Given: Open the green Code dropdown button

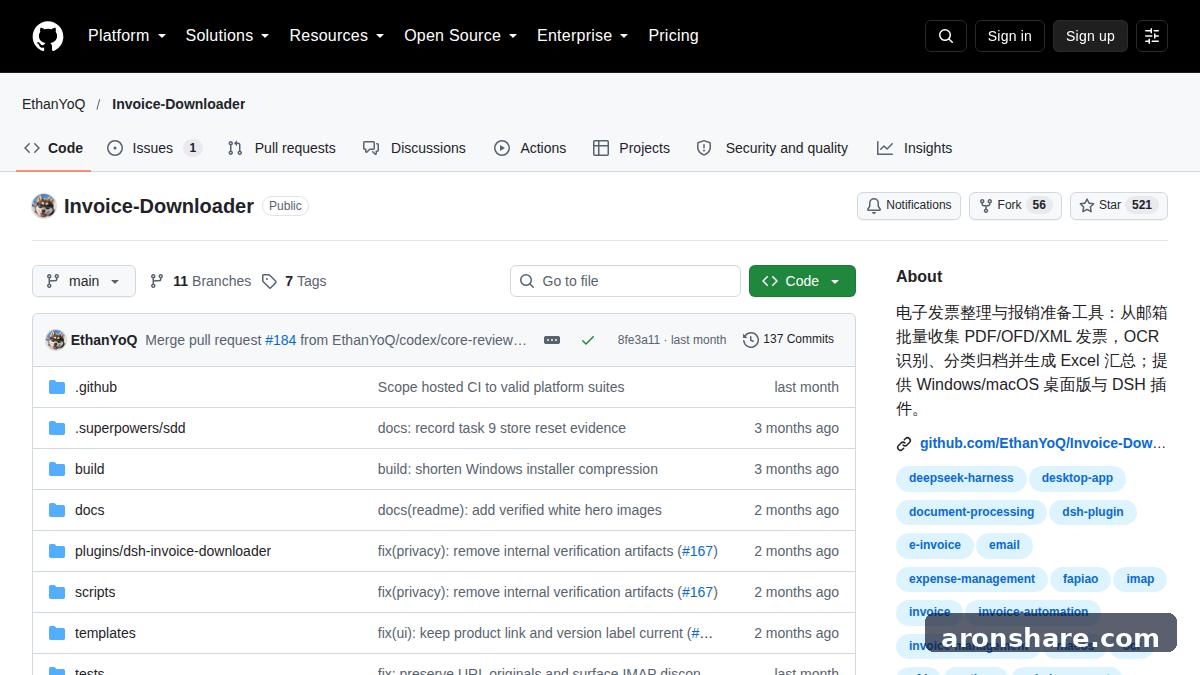Looking at the screenshot, I should point(802,281).
